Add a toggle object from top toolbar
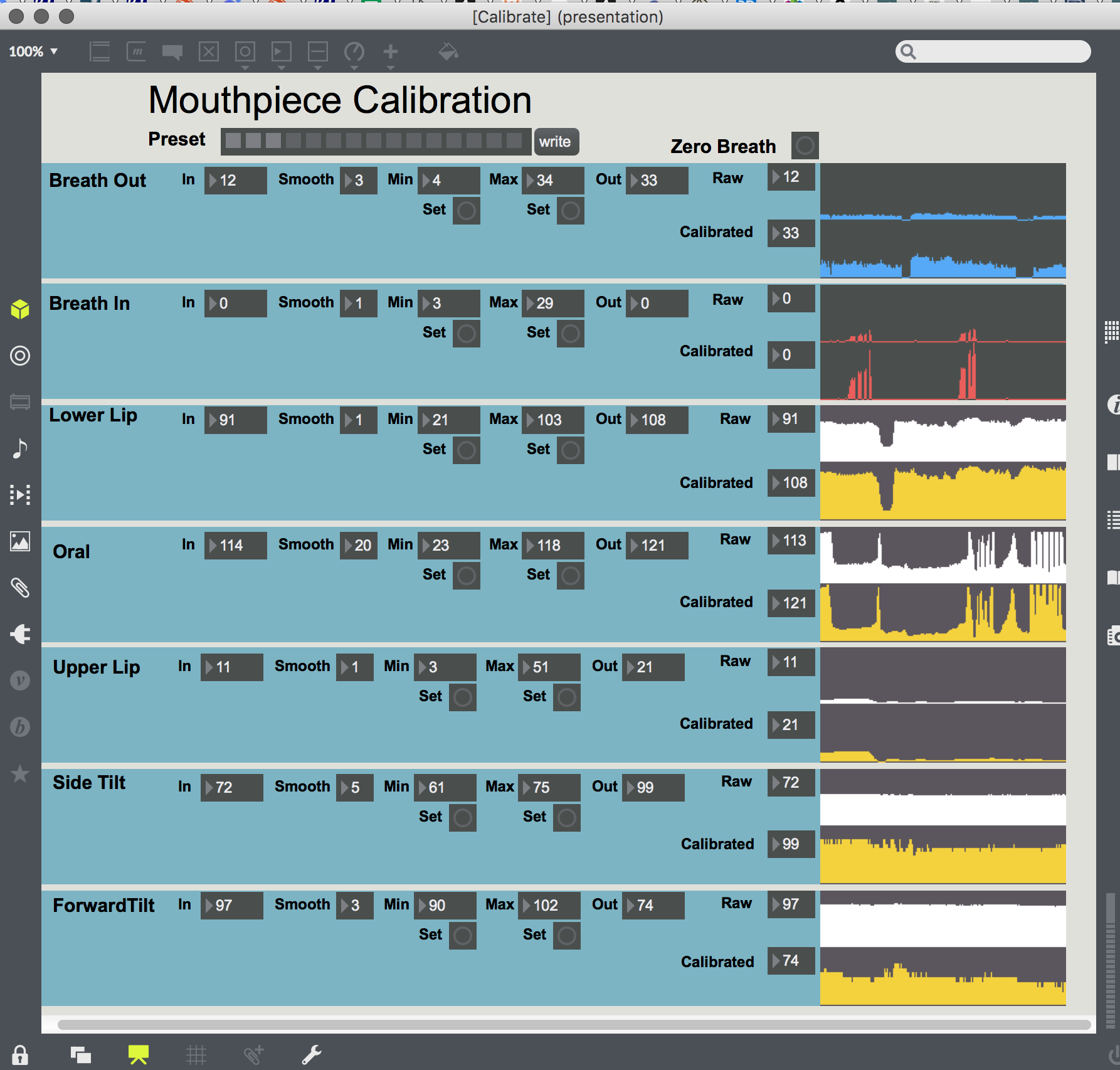Screen dimensions: 1120x1070 [x=209, y=51]
